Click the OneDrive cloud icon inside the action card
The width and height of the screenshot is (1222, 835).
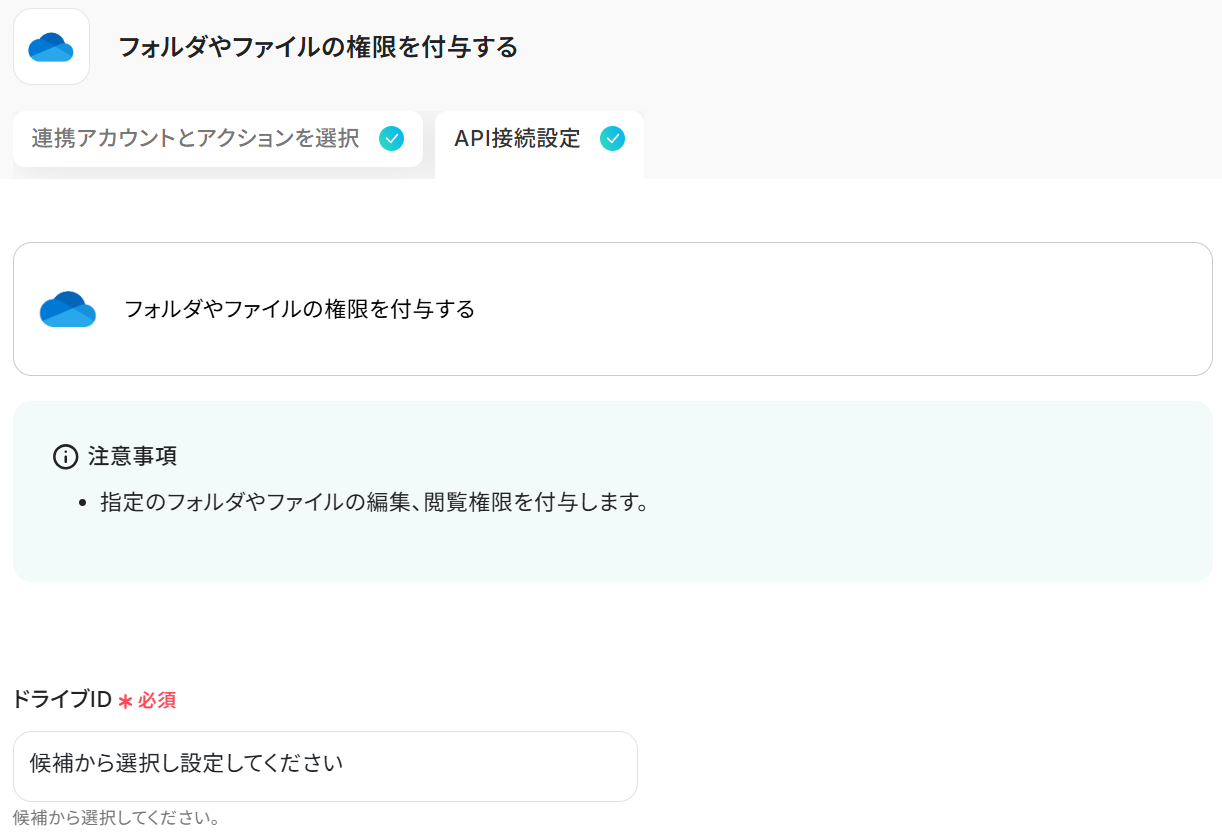pyautogui.click(x=68, y=309)
